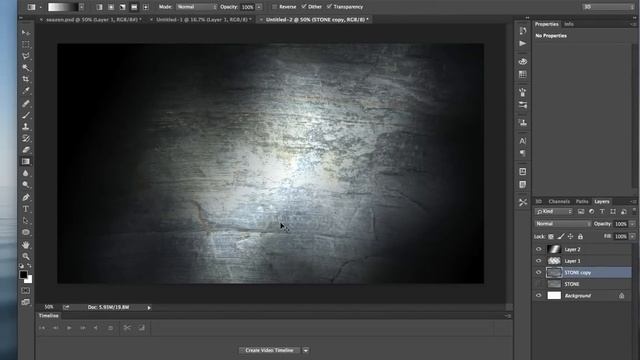
Task: Select the Brush tool
Action: tap(26, 115)
